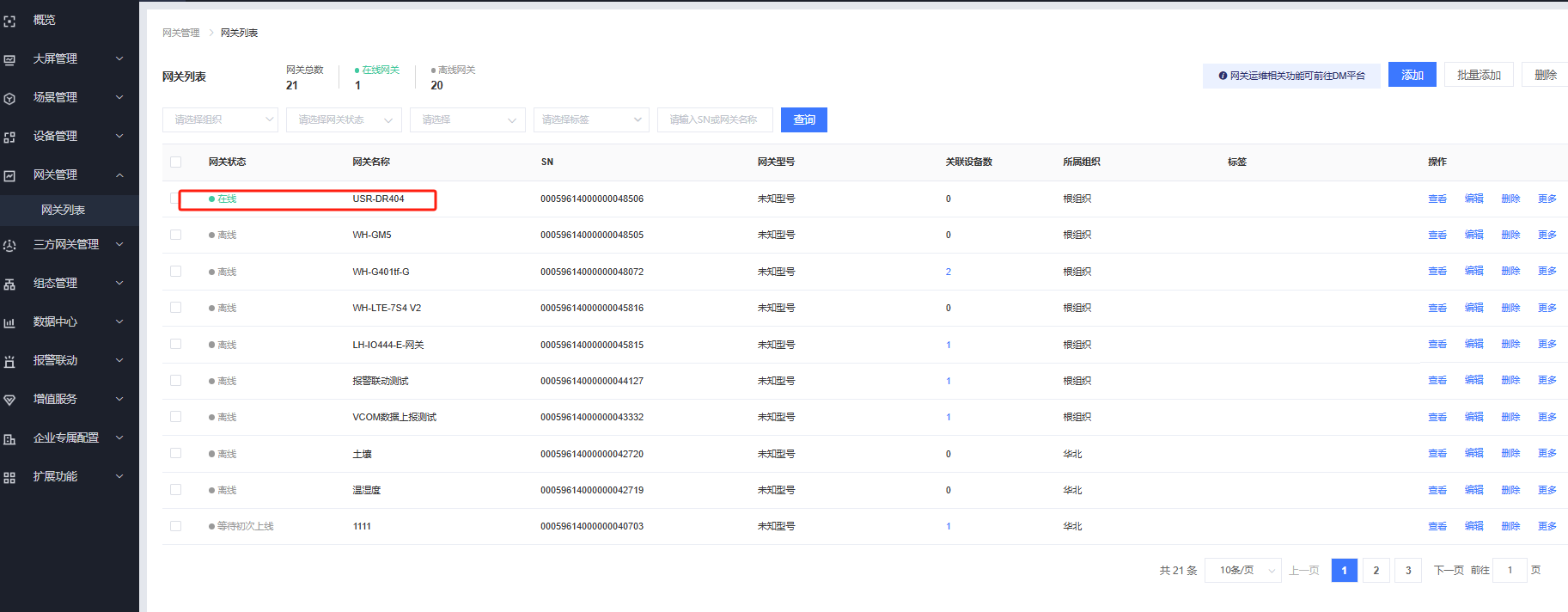Click the 增值服务 diamond icon

10,400
